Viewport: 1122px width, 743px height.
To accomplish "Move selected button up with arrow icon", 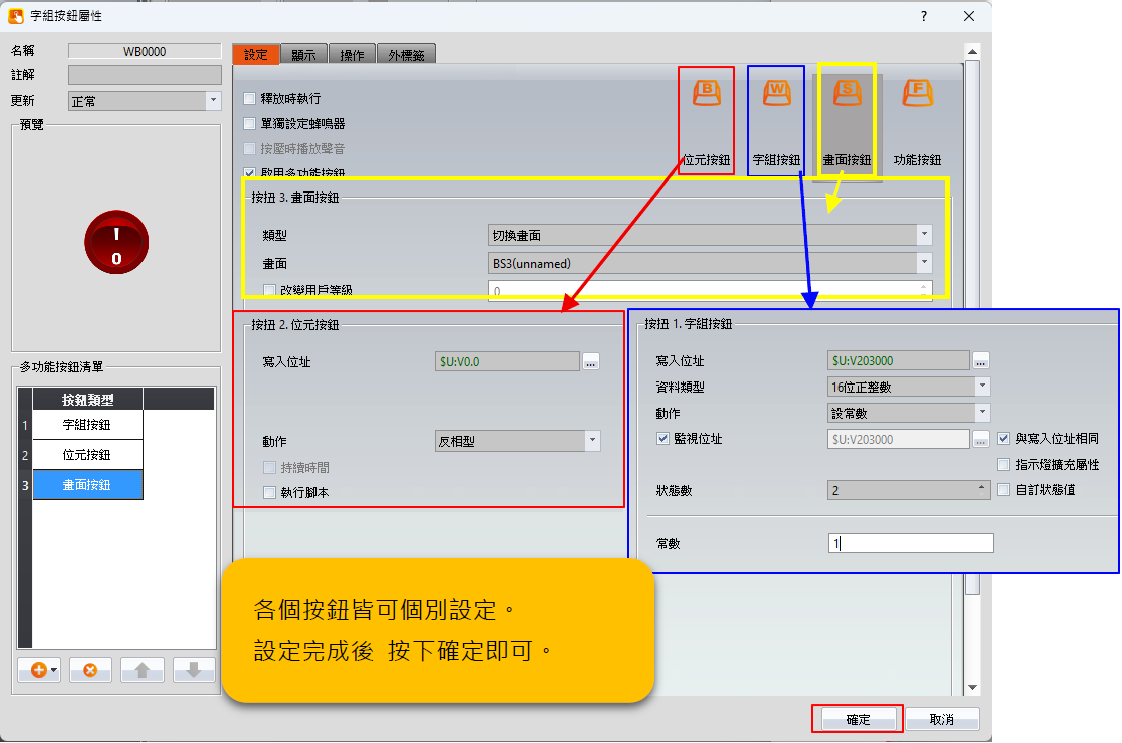I will coord(142,670).
